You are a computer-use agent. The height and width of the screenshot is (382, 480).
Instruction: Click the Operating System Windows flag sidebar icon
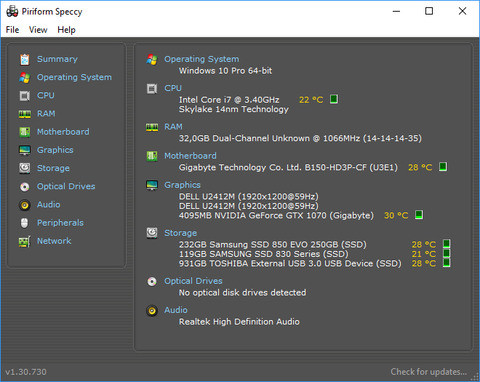click(x=25, y=77)
